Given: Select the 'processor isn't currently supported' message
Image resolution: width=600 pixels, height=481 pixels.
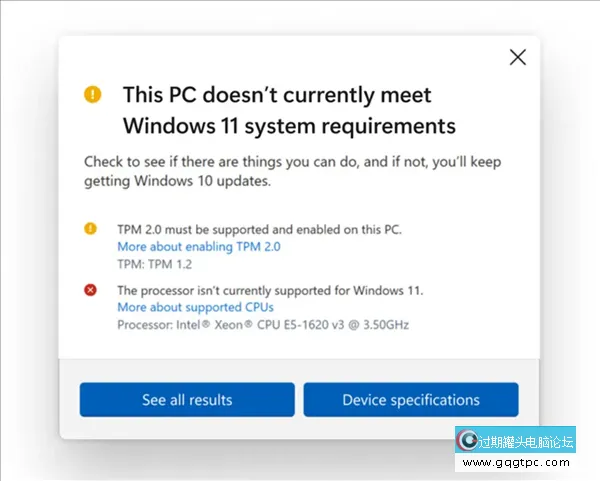Looking at the screenshot, I should pyautogui.click(x=270, y=290).
